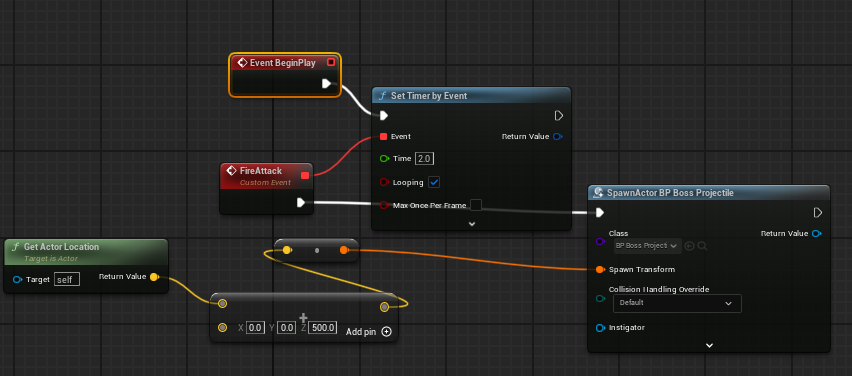This screenshot has width=852, height=376.
Task: Click Add pin on the vector add node
Action: [368, 331]
